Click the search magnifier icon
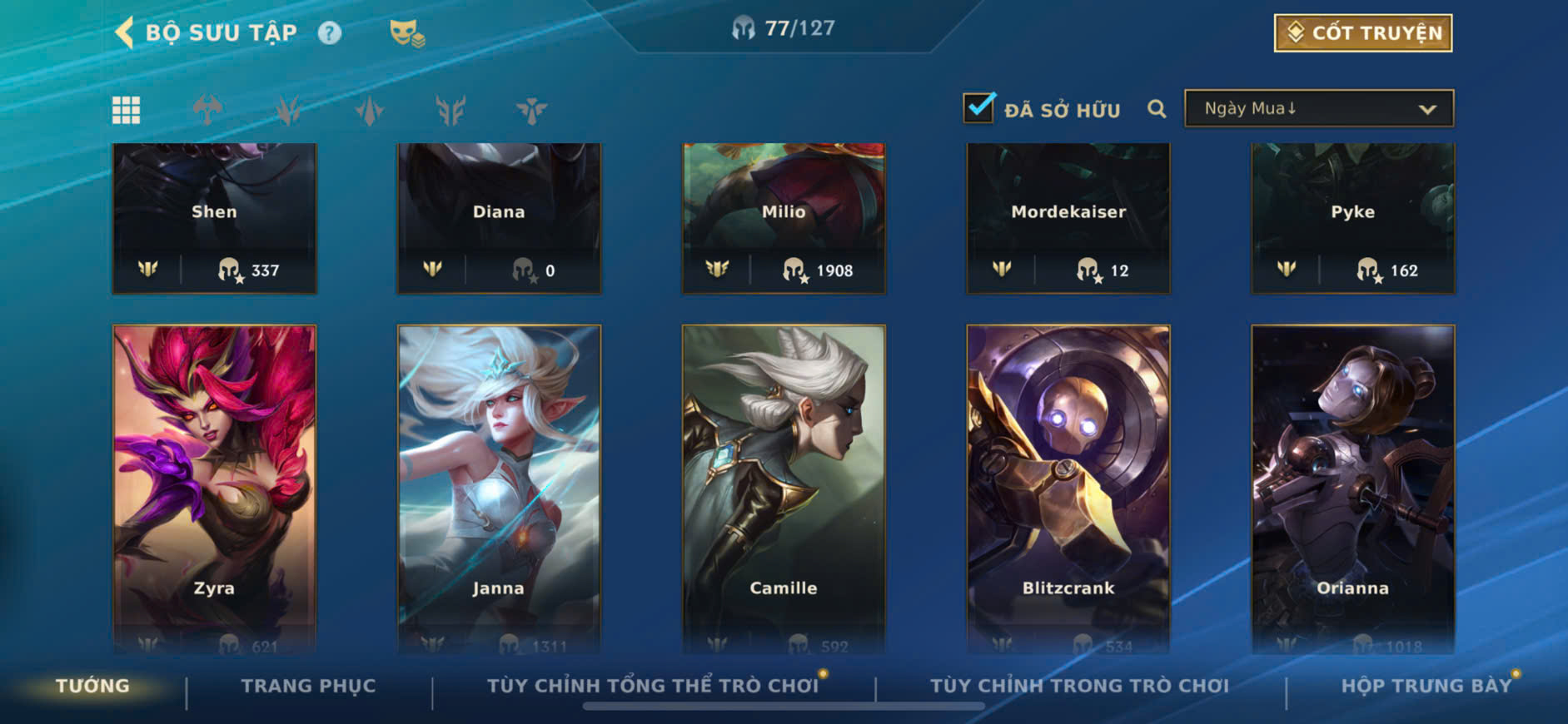Viewport: 1568px width, 724px height. click(1157, 109)
